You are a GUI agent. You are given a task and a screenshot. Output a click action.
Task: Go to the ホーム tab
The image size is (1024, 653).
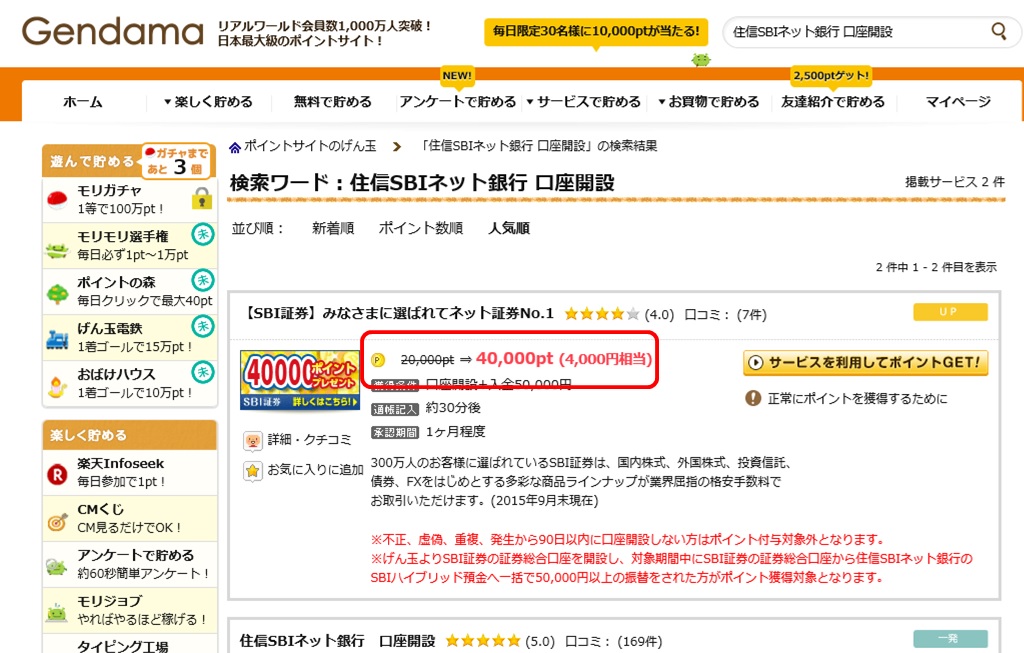point(83,102)
